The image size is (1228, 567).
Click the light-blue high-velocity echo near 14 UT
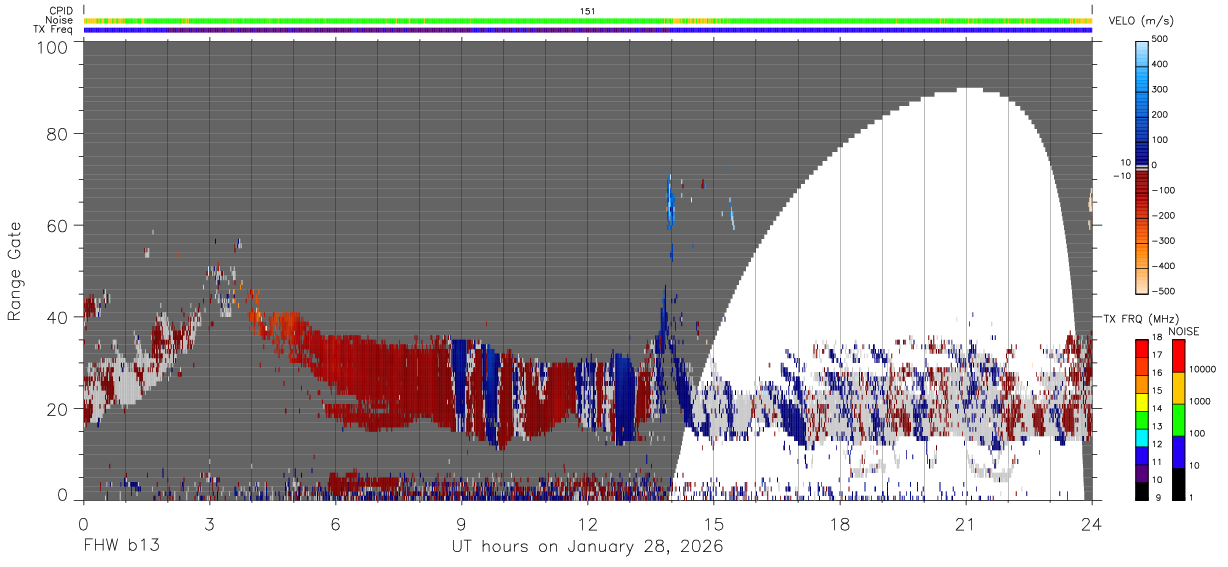(x=670, y=203)
